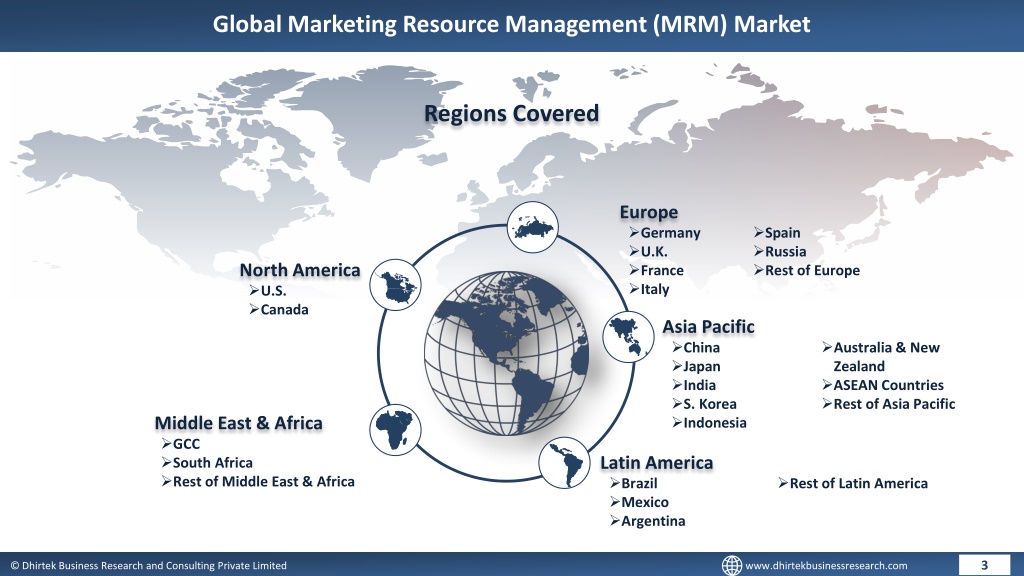This screenshot has width=1024, height=576.
Task: Select the 'North America' region heading
Action: (300, 270)
